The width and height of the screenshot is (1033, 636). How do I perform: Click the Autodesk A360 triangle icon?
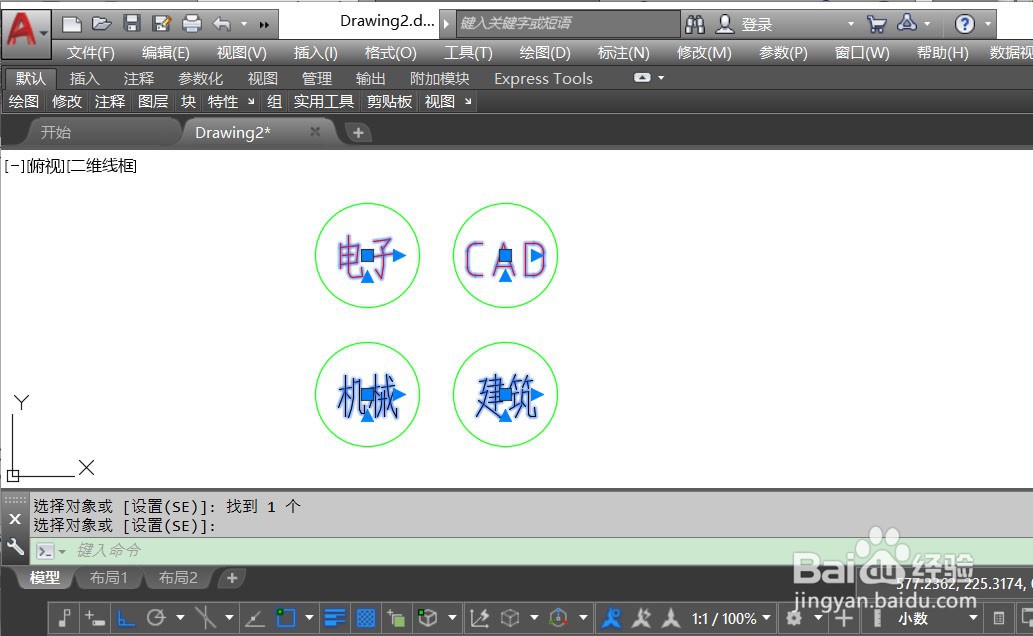click(907, 24)
